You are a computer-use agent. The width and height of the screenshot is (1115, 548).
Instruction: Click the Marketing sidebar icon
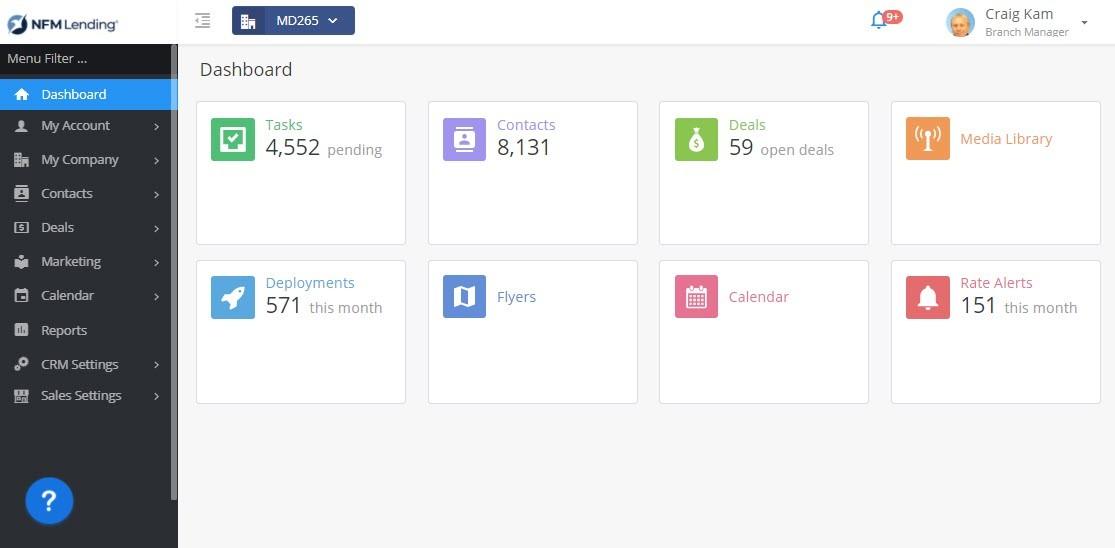[x=22, y=262]
